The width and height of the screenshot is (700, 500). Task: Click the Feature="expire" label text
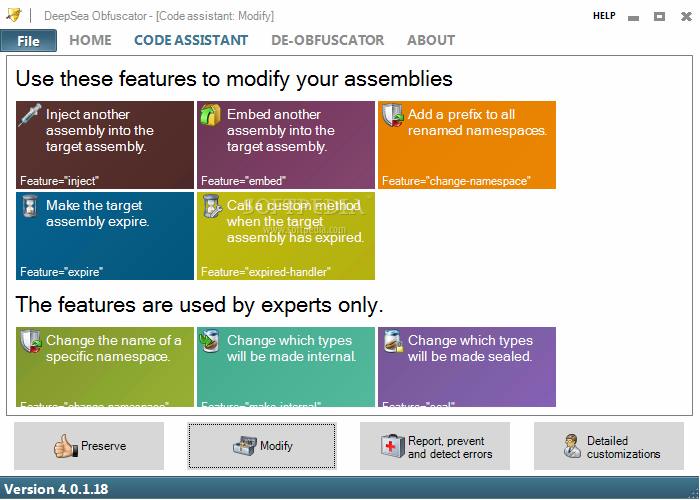[62, 272]
